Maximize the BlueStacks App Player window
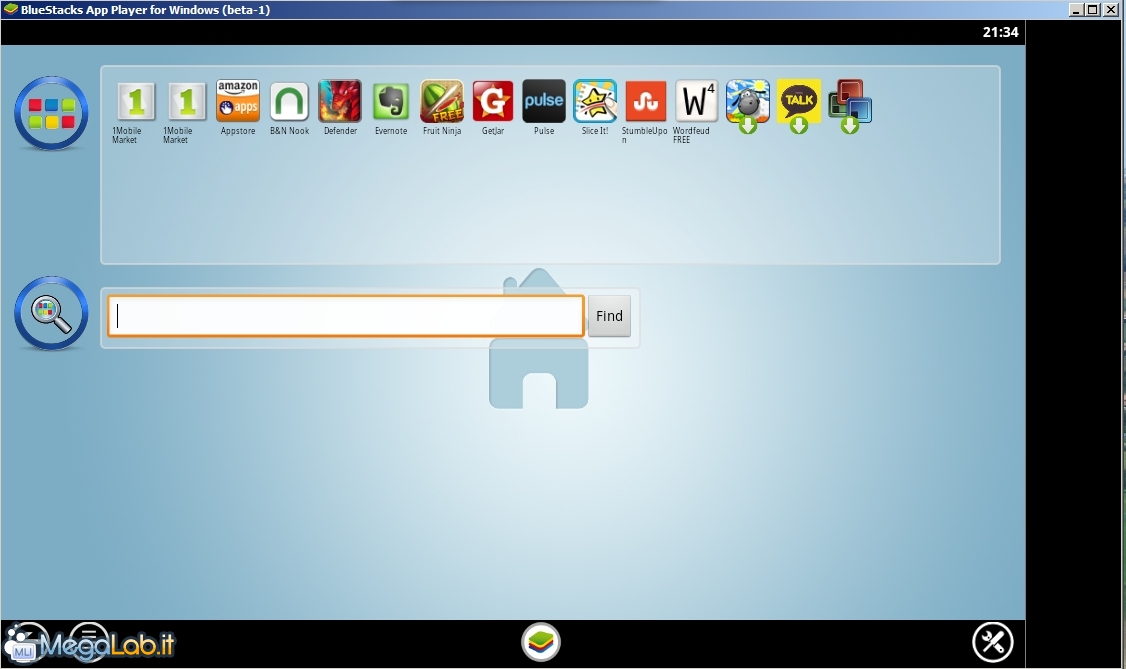1126x669 pixels. pos(1093,10)
